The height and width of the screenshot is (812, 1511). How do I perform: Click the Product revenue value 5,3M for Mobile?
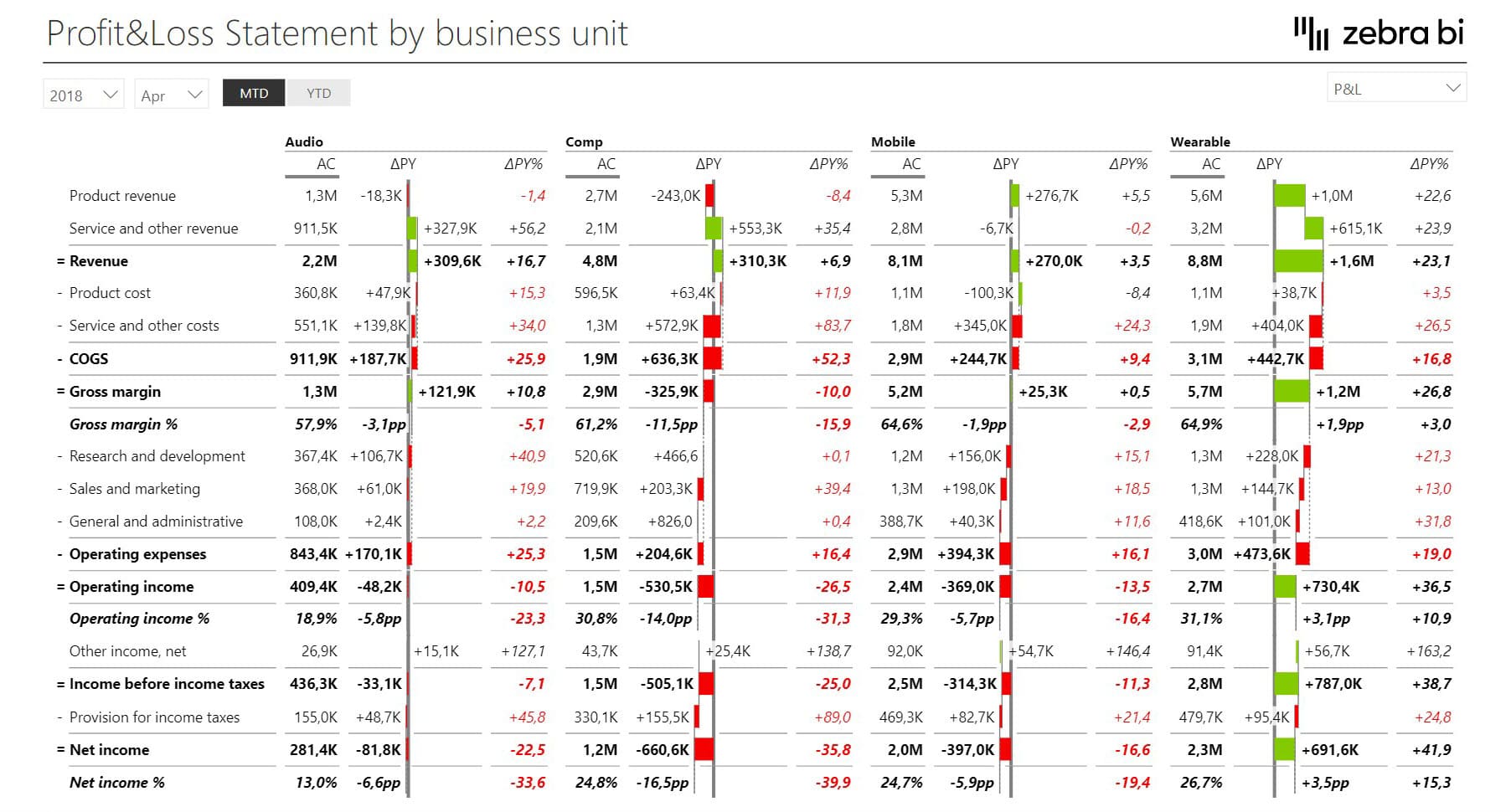pos(908,195)
